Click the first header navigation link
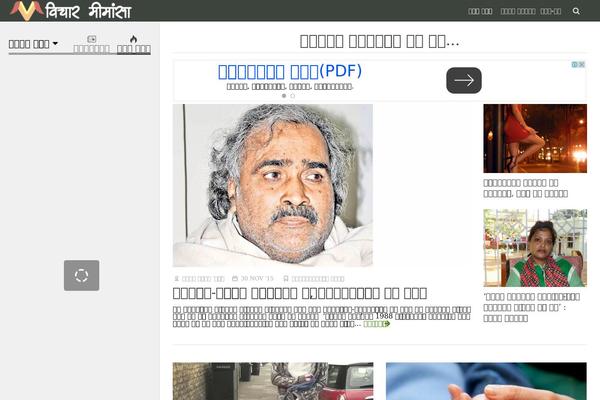Viewport: 600px width, 400px height. pyautogui.click(x=480, y=11)
